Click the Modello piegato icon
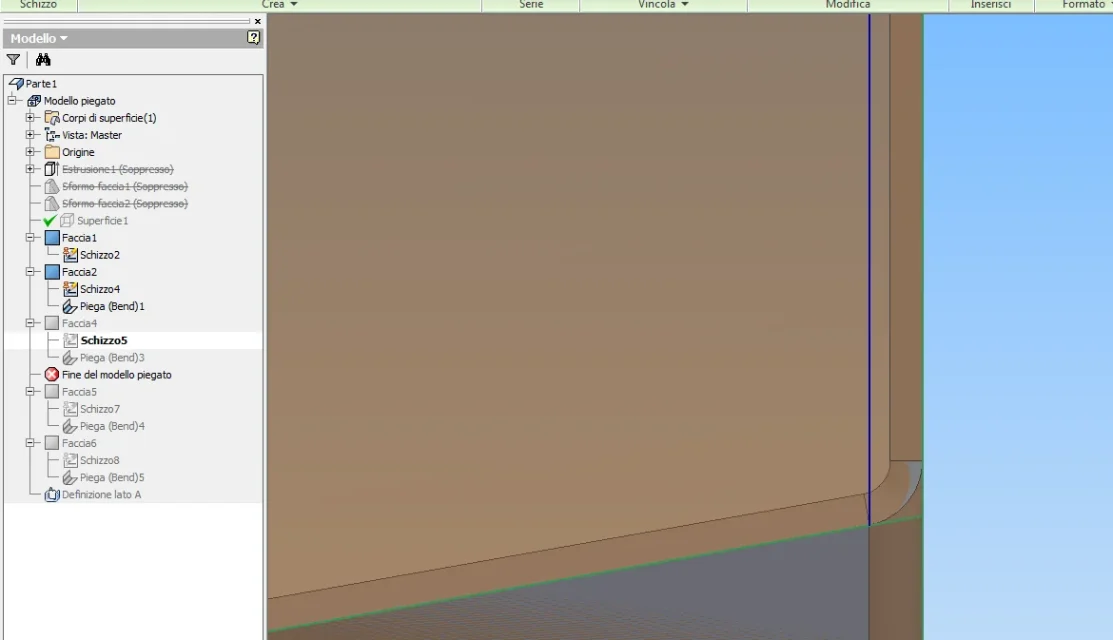Screen dimensions: 1113x640 point(34,101)
